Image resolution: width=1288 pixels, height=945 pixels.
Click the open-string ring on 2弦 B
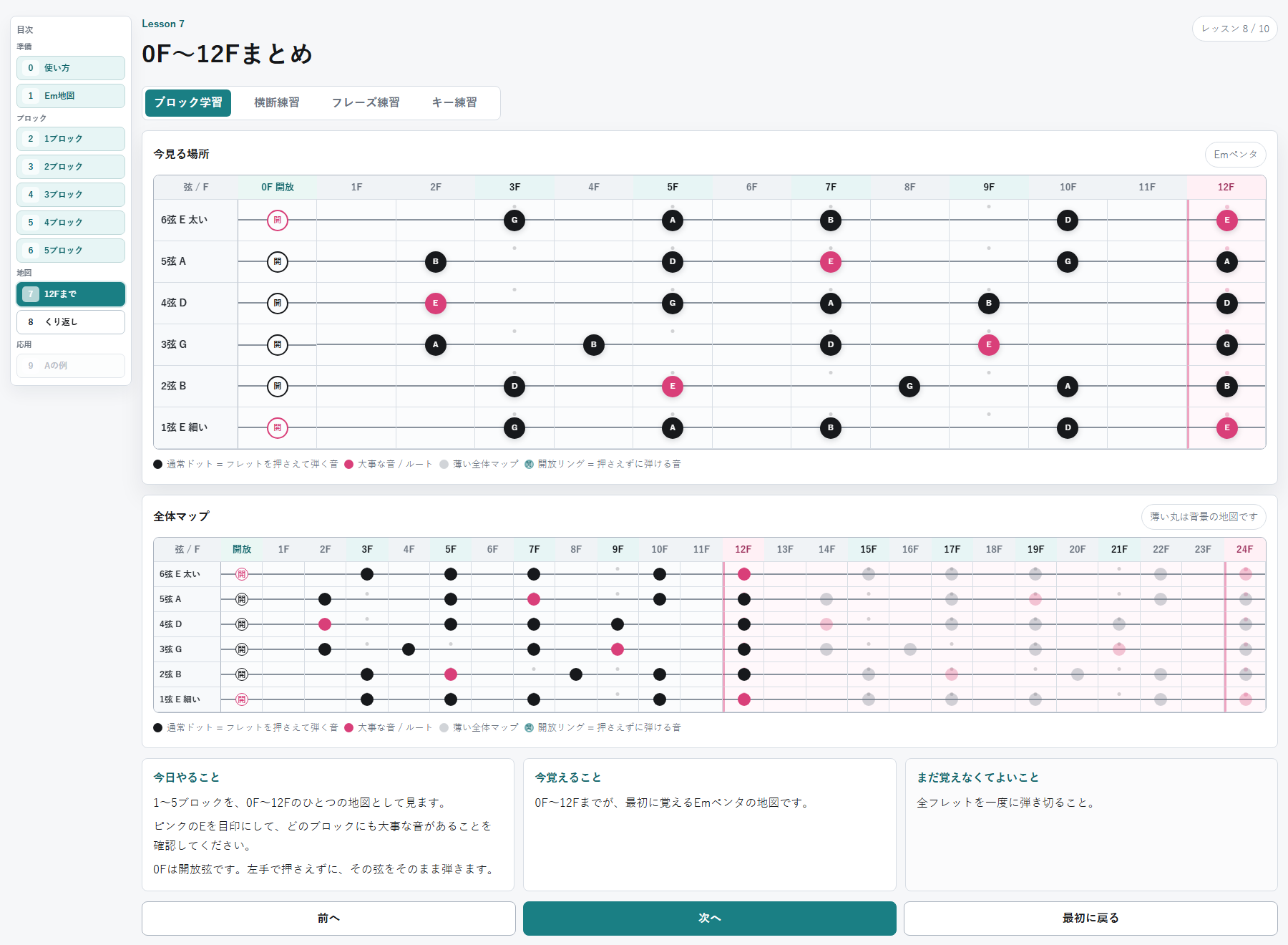(x=278, y=387)
